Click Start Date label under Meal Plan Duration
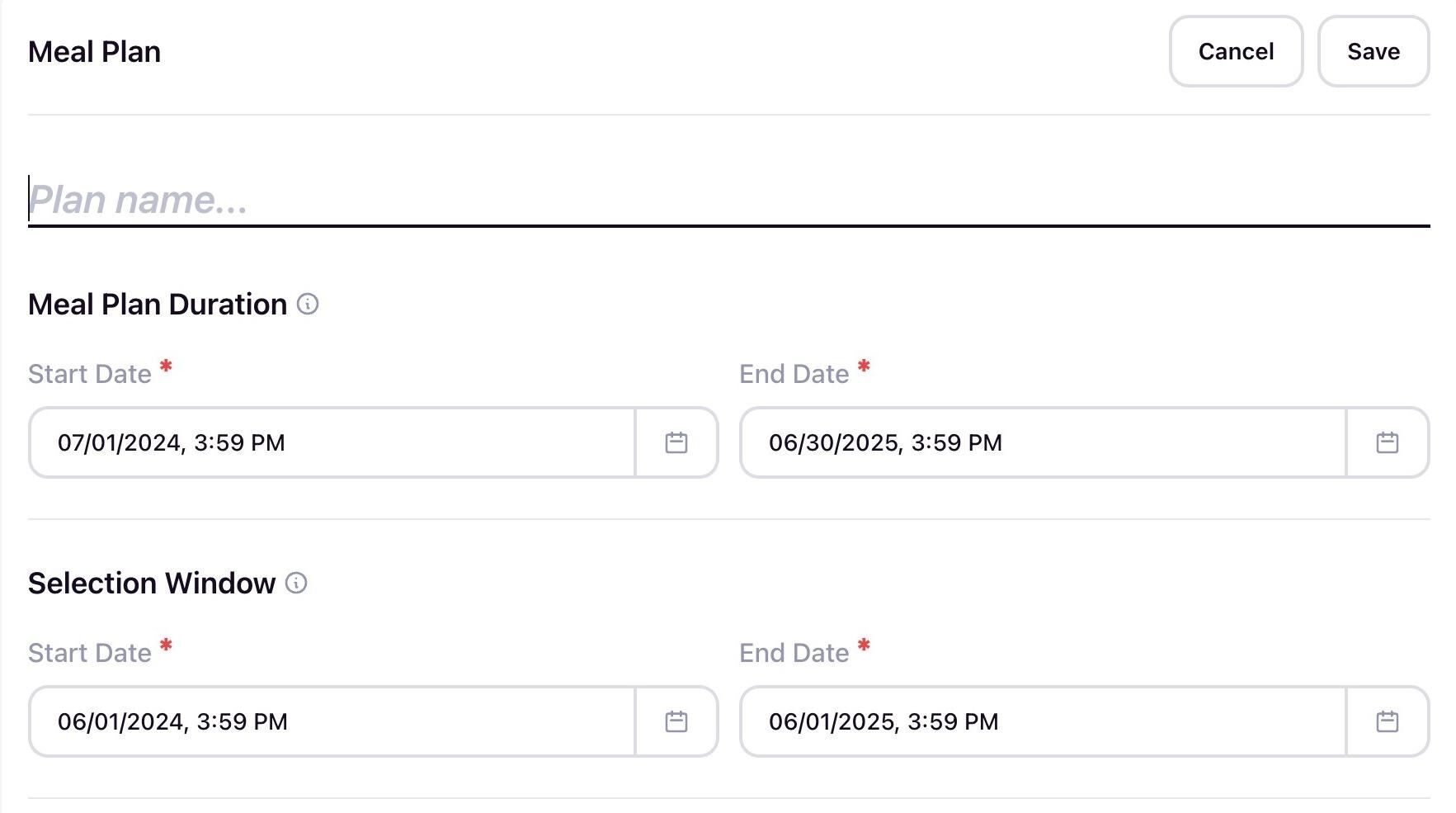This screenshot has height=813, width=1456. click(x=90, y=374)
